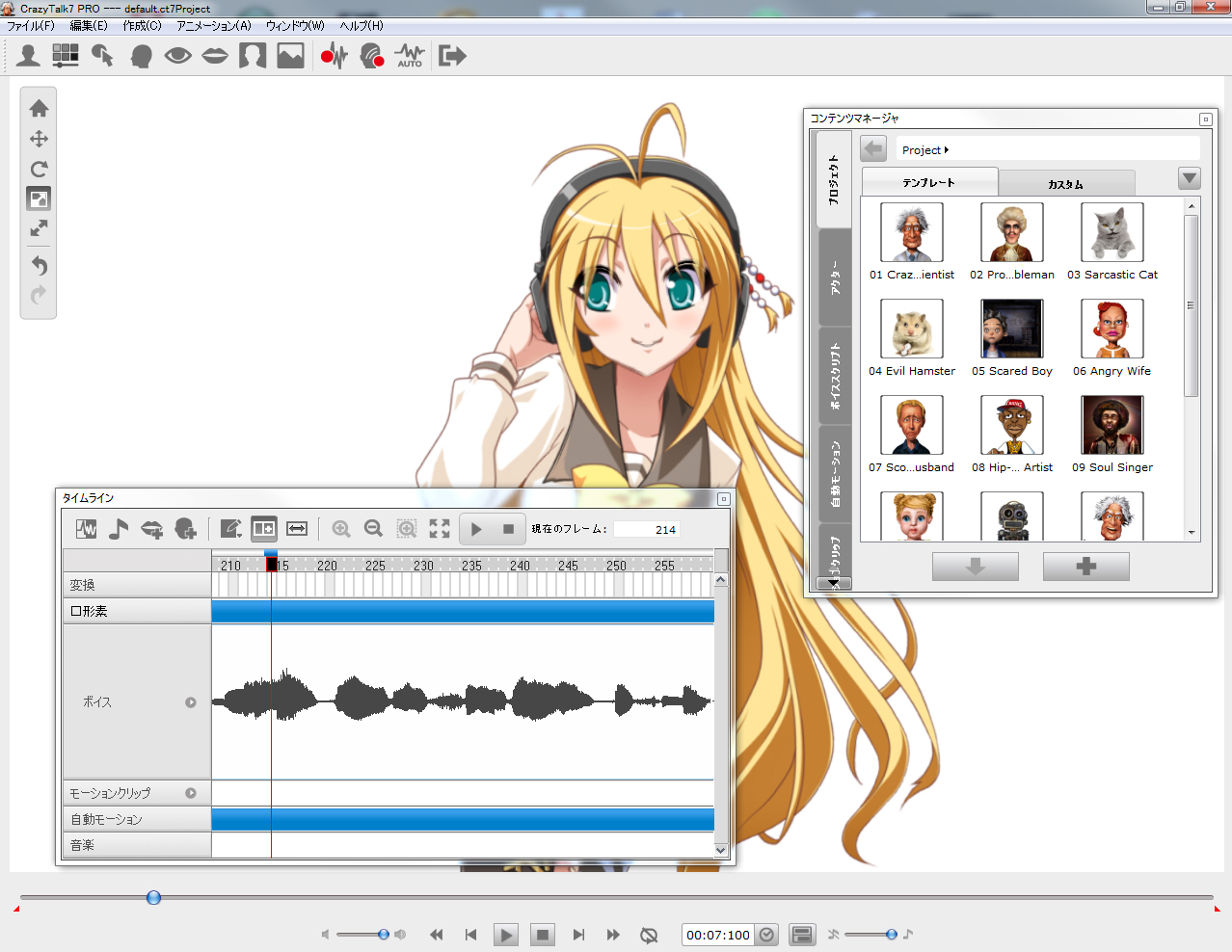The height and width of the screenshot is (952, 1232).
Task: Click the timeline add lips icon
Action: [x=152, y=528]
